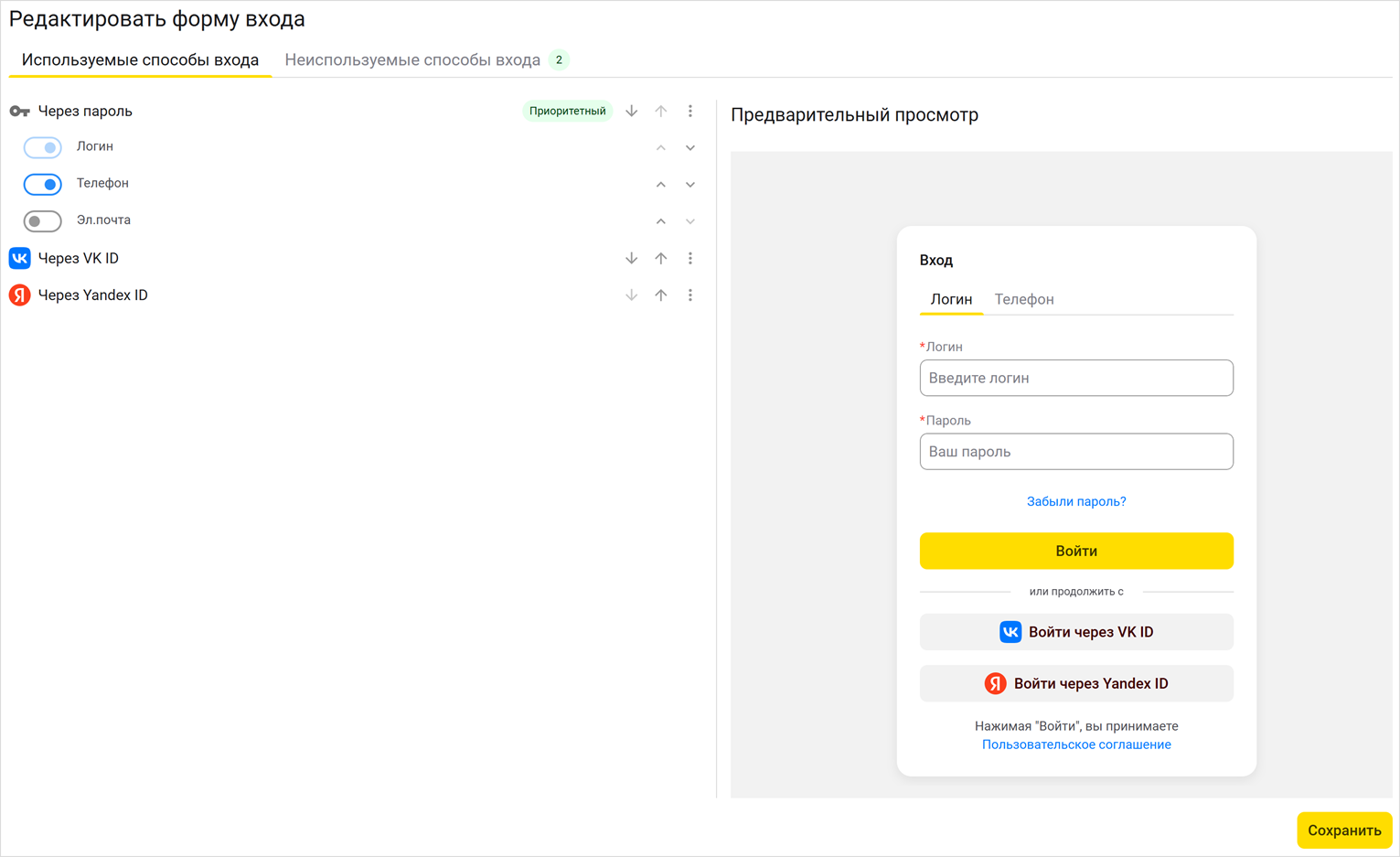Move VK ID method down

(x=631, y=258)
